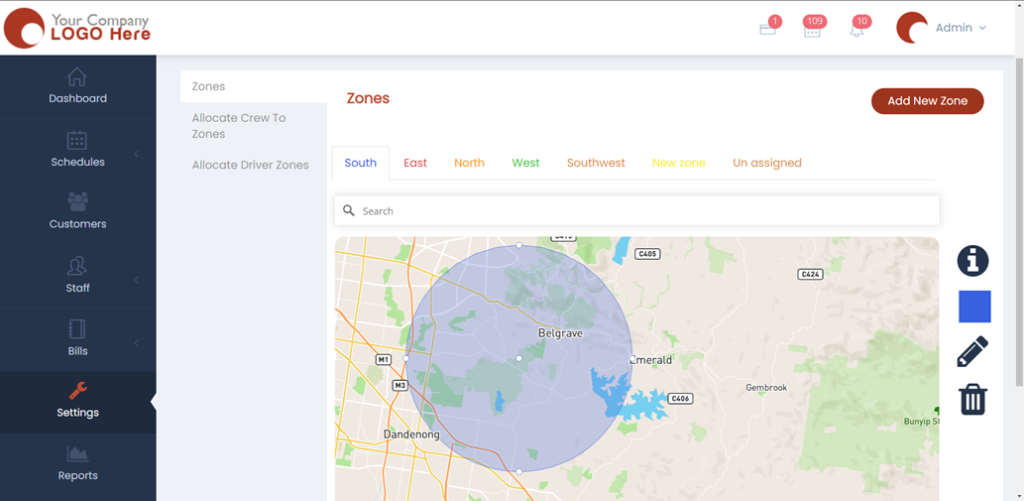Delete zone using trash icon
1024x501 pixels.
point(972,400)
